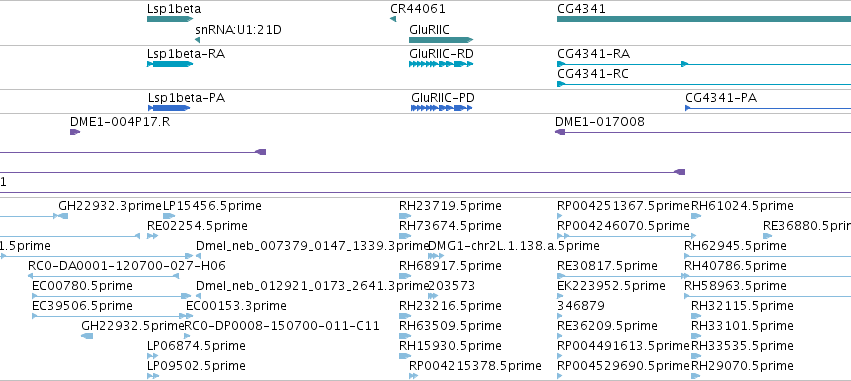Viewport: 851px width, 381px height.
Task: Click the EC00780.5prime EST line
Action: 109,296
